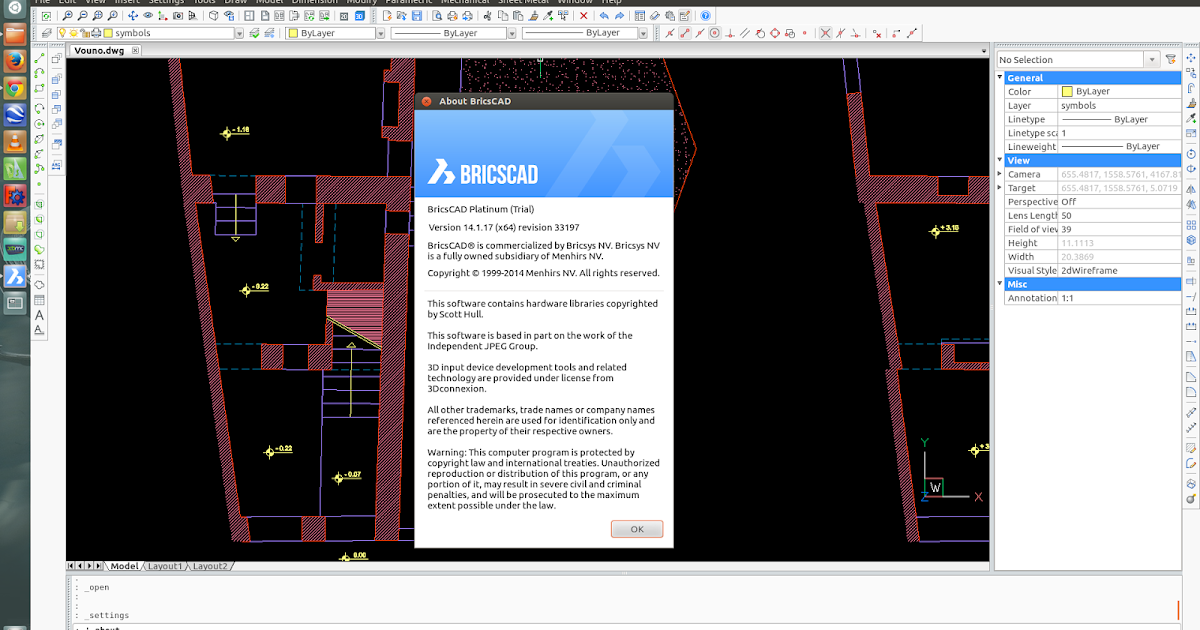Open Help via blue question mark icon

click(x=706, y=16)
